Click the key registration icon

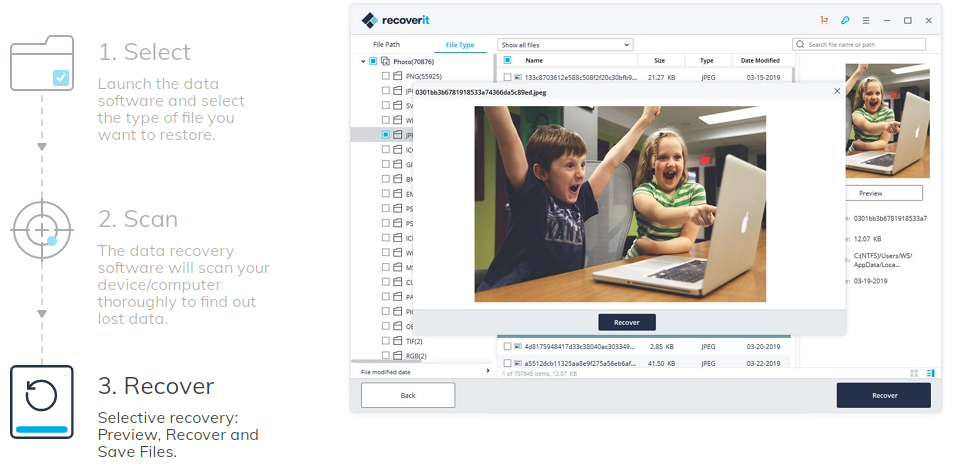pos(845,20)
